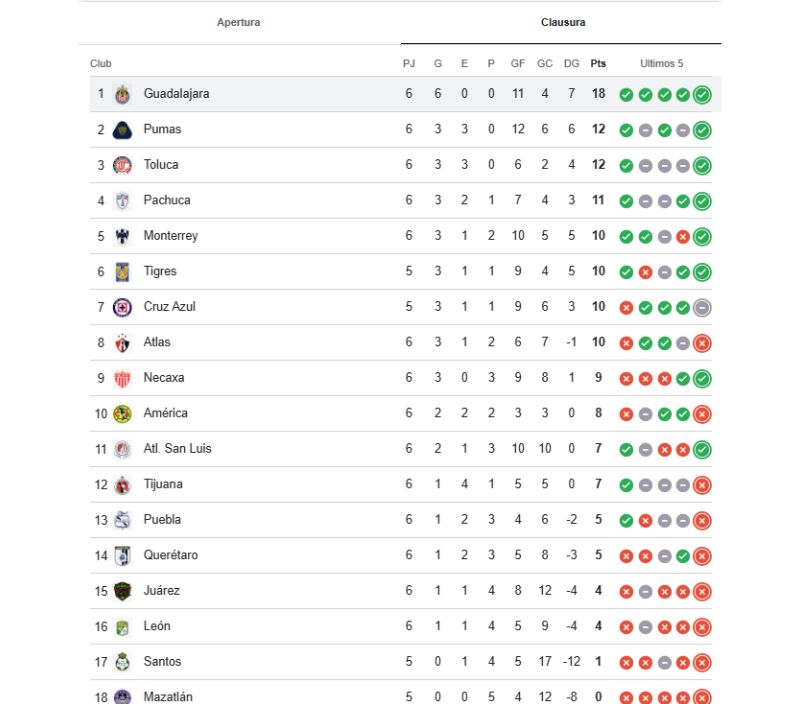Click the Juárez team badge
The width and height of the screenshot is (800, 704).
122,591
